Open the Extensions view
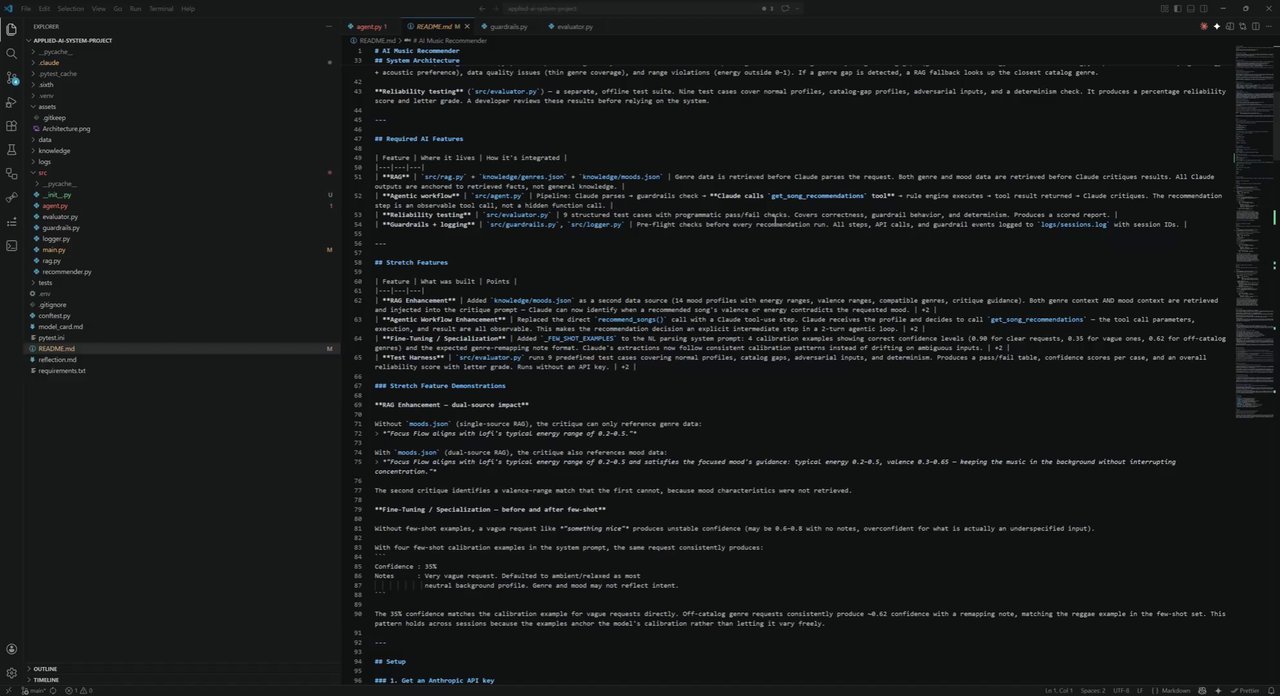1280x696 pixels. click(x=11, y=126)
